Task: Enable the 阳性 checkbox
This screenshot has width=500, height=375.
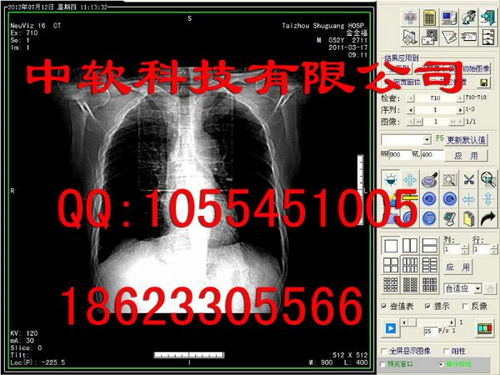Action: point(447,351)
